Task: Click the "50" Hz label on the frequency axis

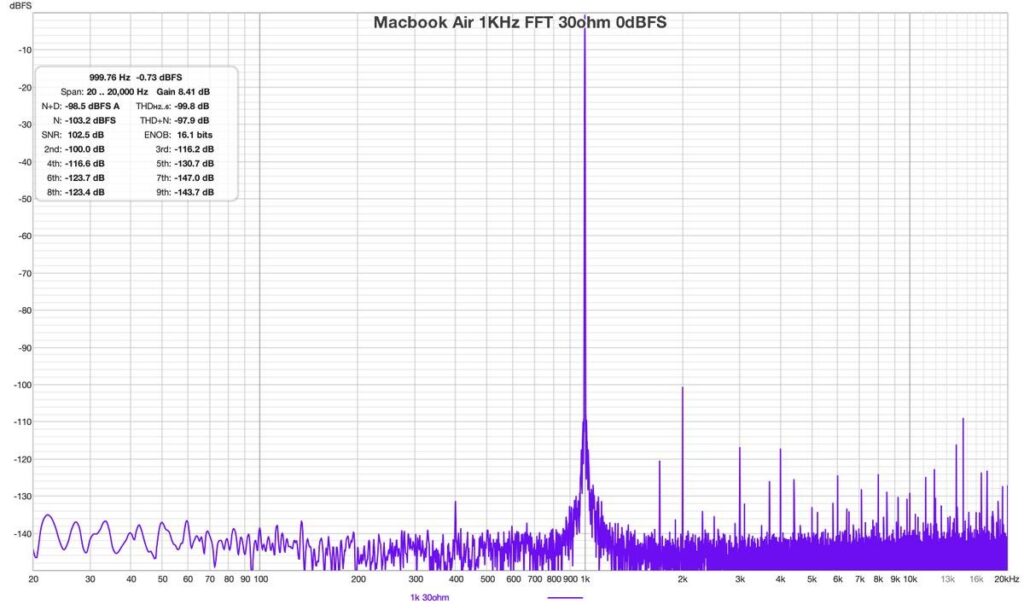Action: [x=163, y=579]
